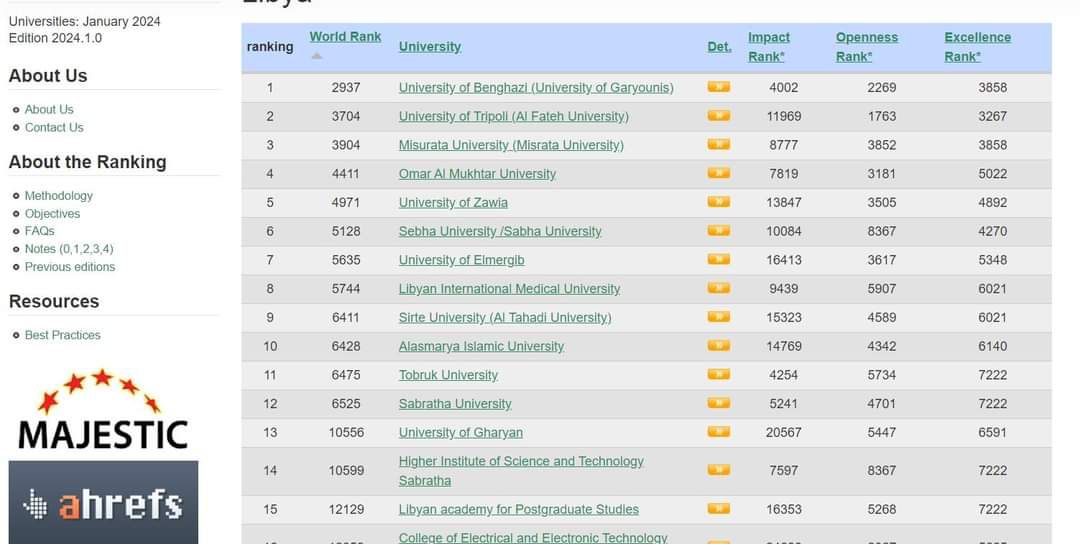
Task: Open the Methodology link
Action: pyautogui.click(x=59, y=196)
